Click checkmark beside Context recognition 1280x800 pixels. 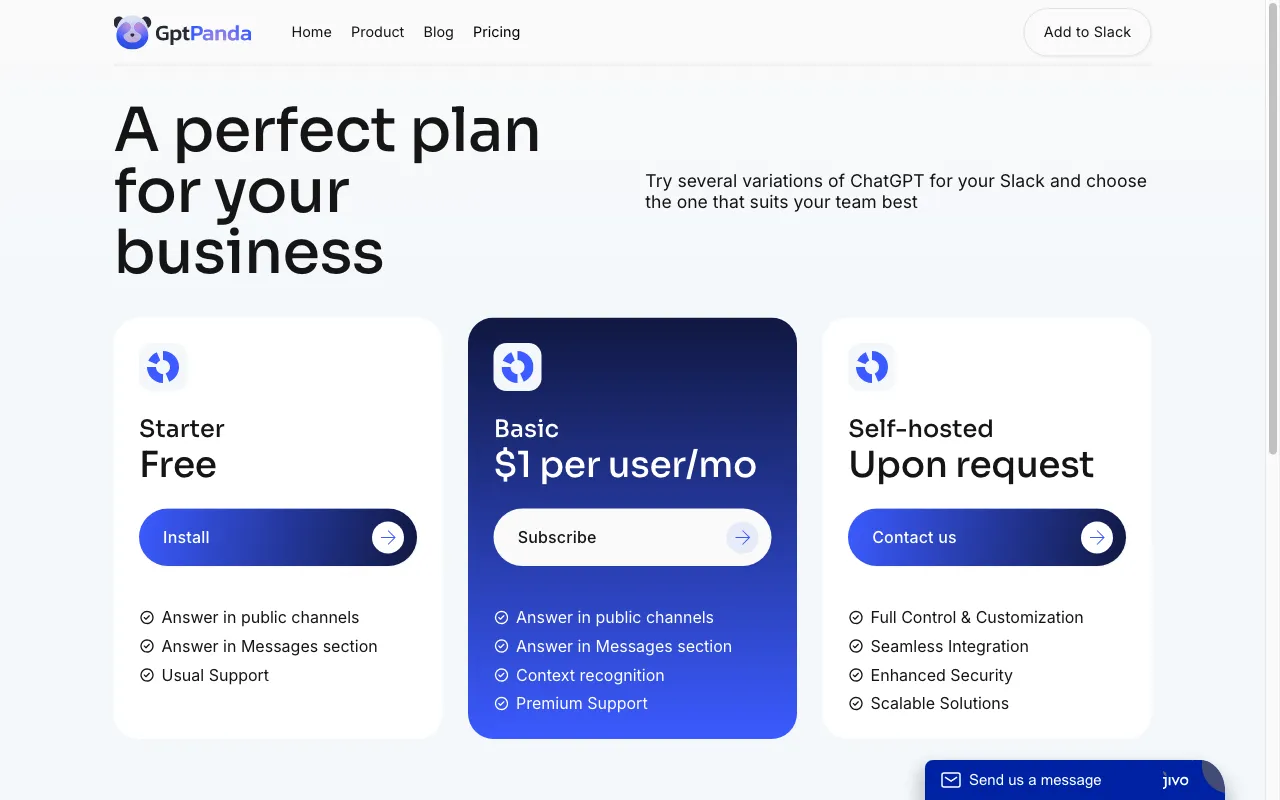click(x=502, y=675)
